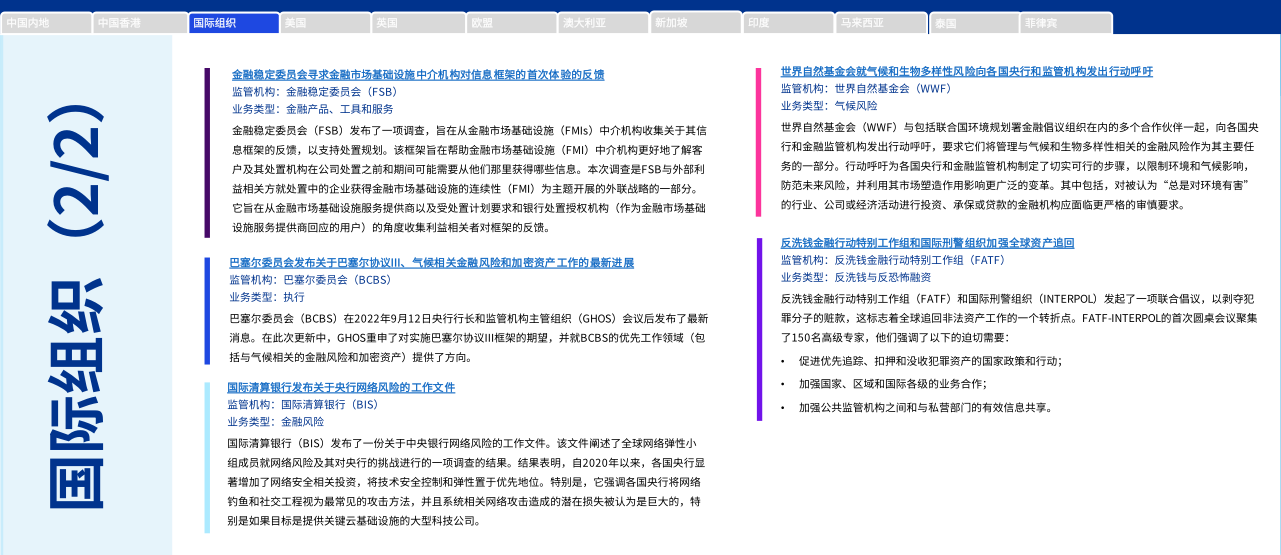Jump to the 新加坡 tab
This screenshot has height=555, width=1281.
tap(696, 22)
